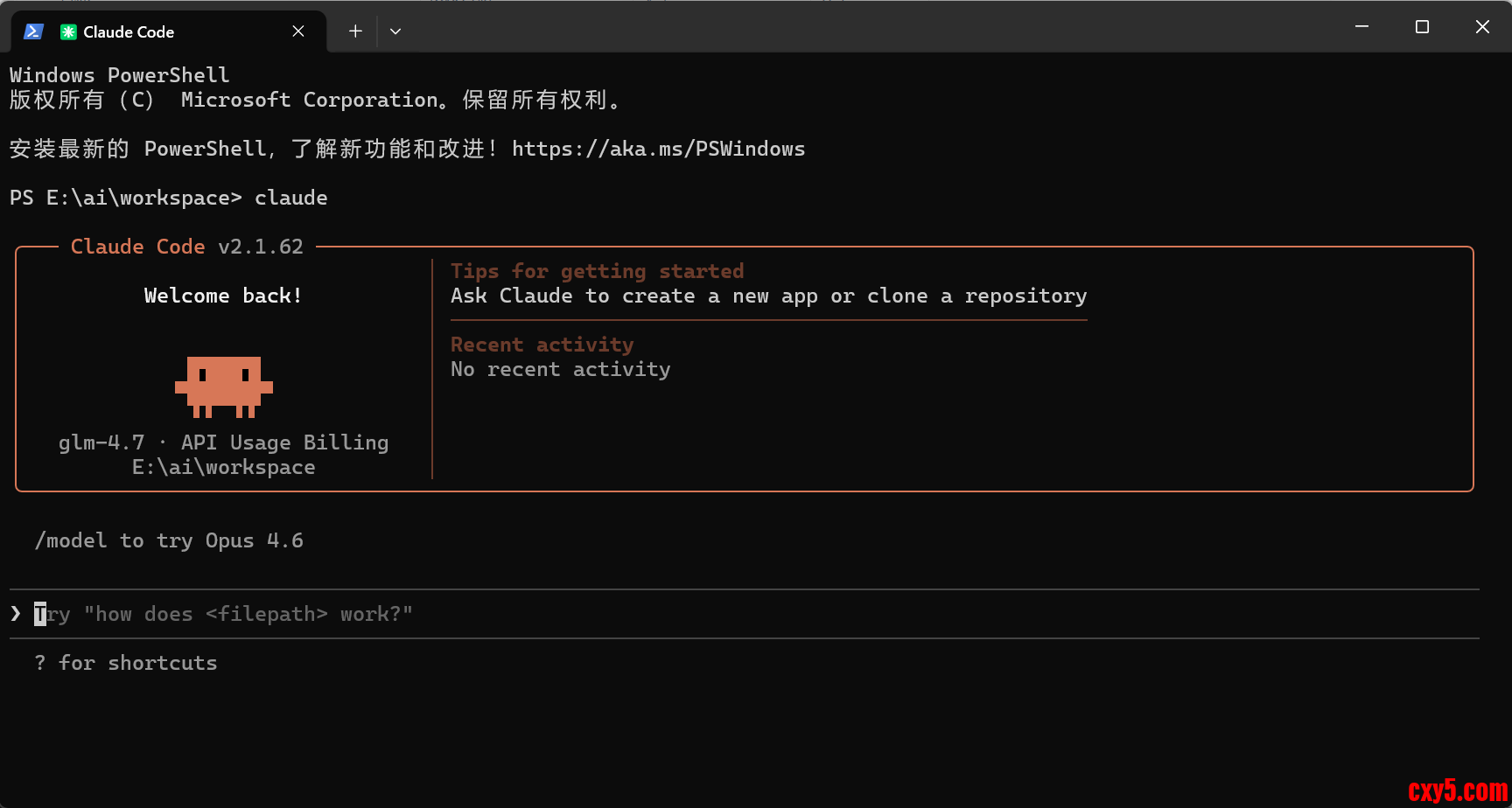This screenshot has height=808, width=1512.
Task: Click the Claude Code v2.1.62 box title
Action: [186, 247]
